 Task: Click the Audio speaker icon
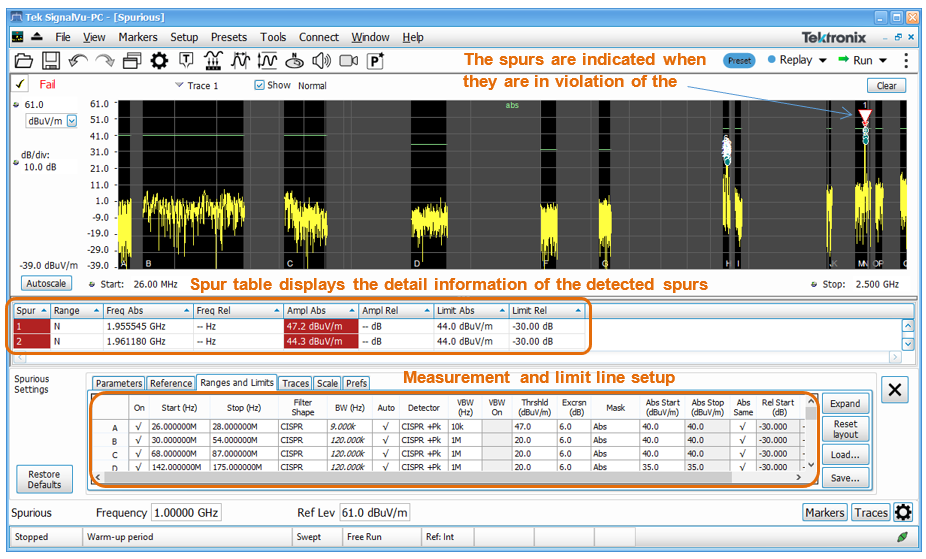tap(321, 61)
